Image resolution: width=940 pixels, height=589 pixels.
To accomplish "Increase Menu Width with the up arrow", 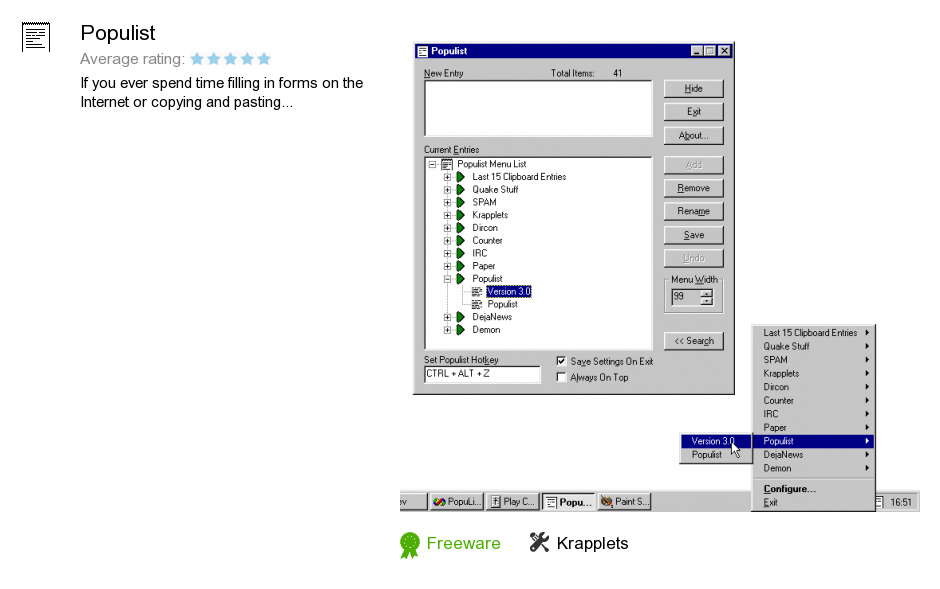I will click(707, 293).
